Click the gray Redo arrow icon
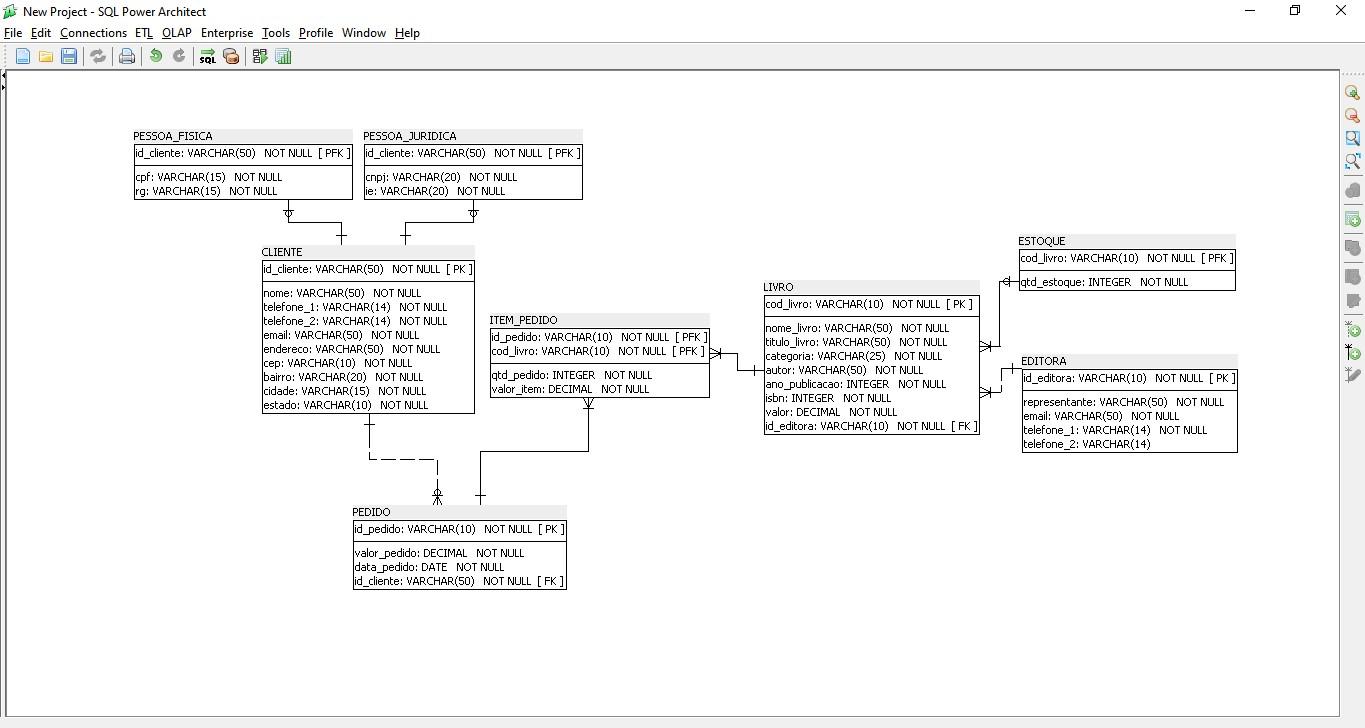Image resolution: width=1365 pixels, height=728 pixels. coord(179,57)
